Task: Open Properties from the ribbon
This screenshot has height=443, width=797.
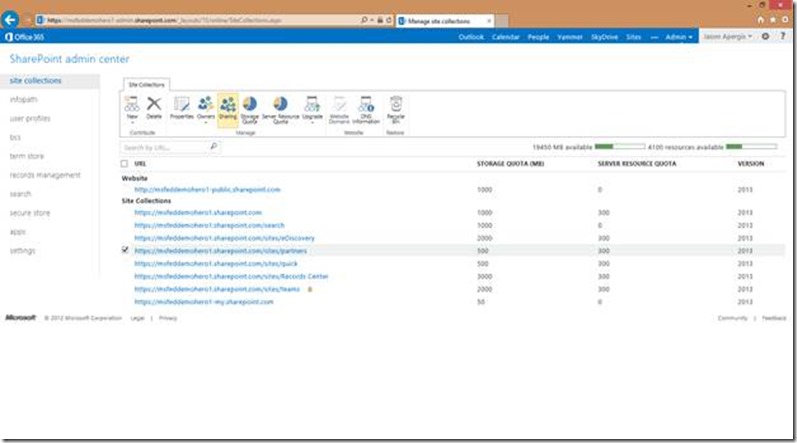Action: click(x=181, y=104)
